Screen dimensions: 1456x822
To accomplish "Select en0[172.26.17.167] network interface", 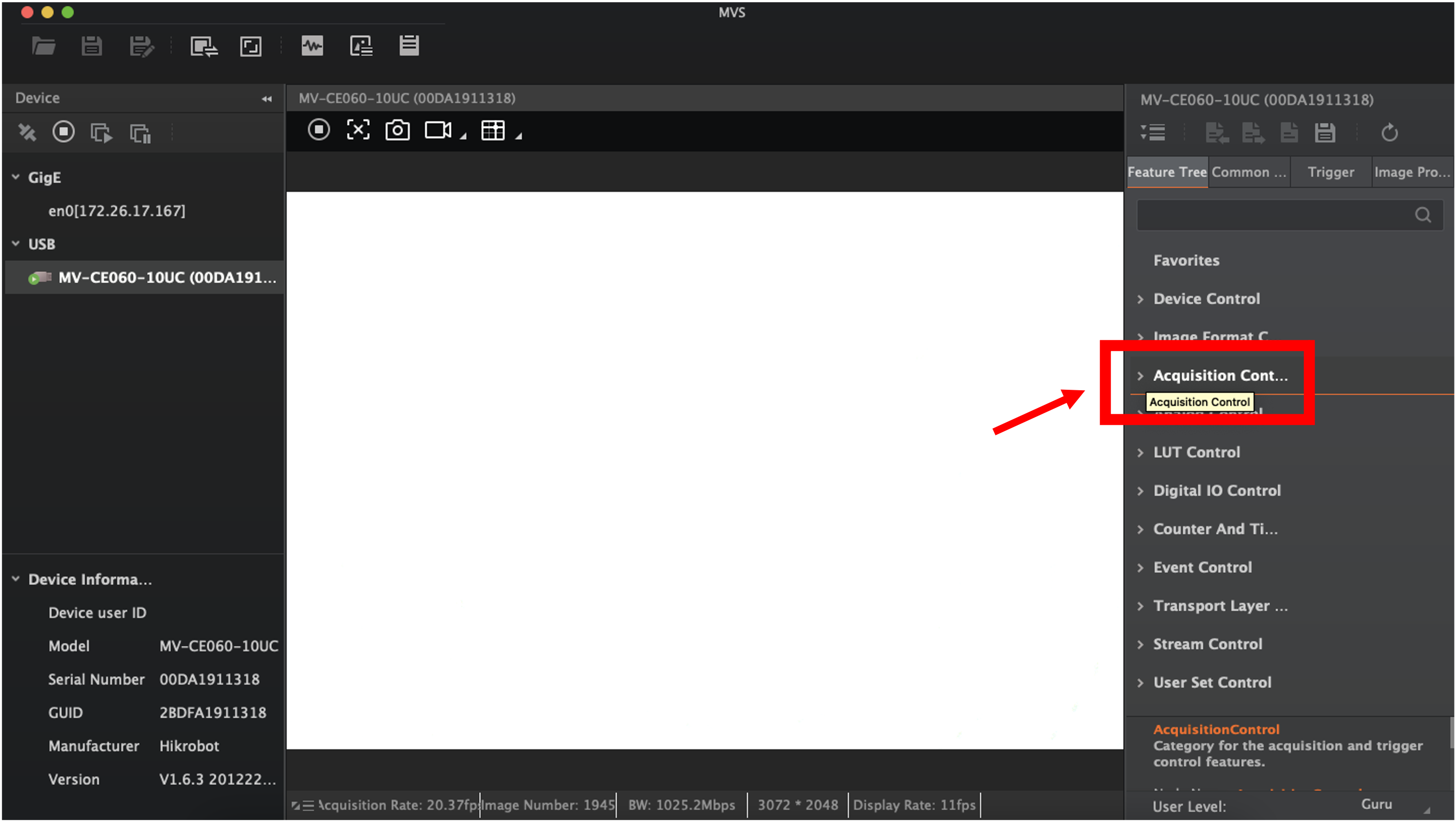I will (116, 211).
